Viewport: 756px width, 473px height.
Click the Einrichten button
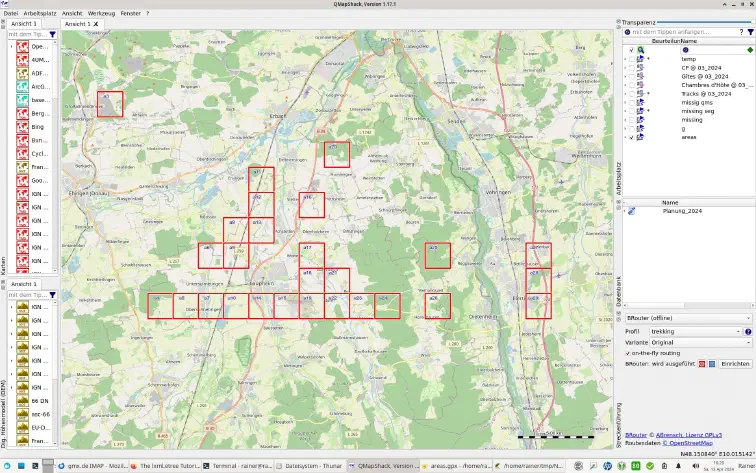click(735, 364)
